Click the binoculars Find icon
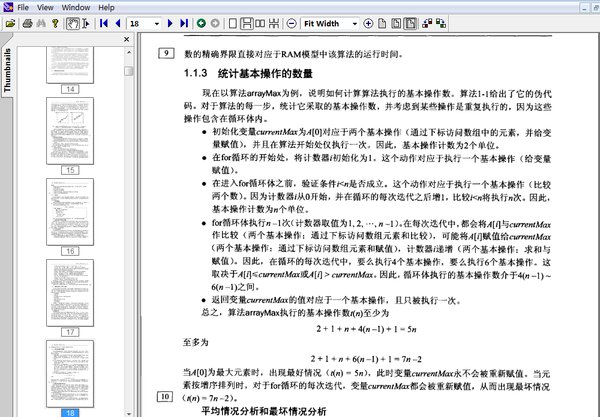Viewport: 600px width, 417px height. 41,24
